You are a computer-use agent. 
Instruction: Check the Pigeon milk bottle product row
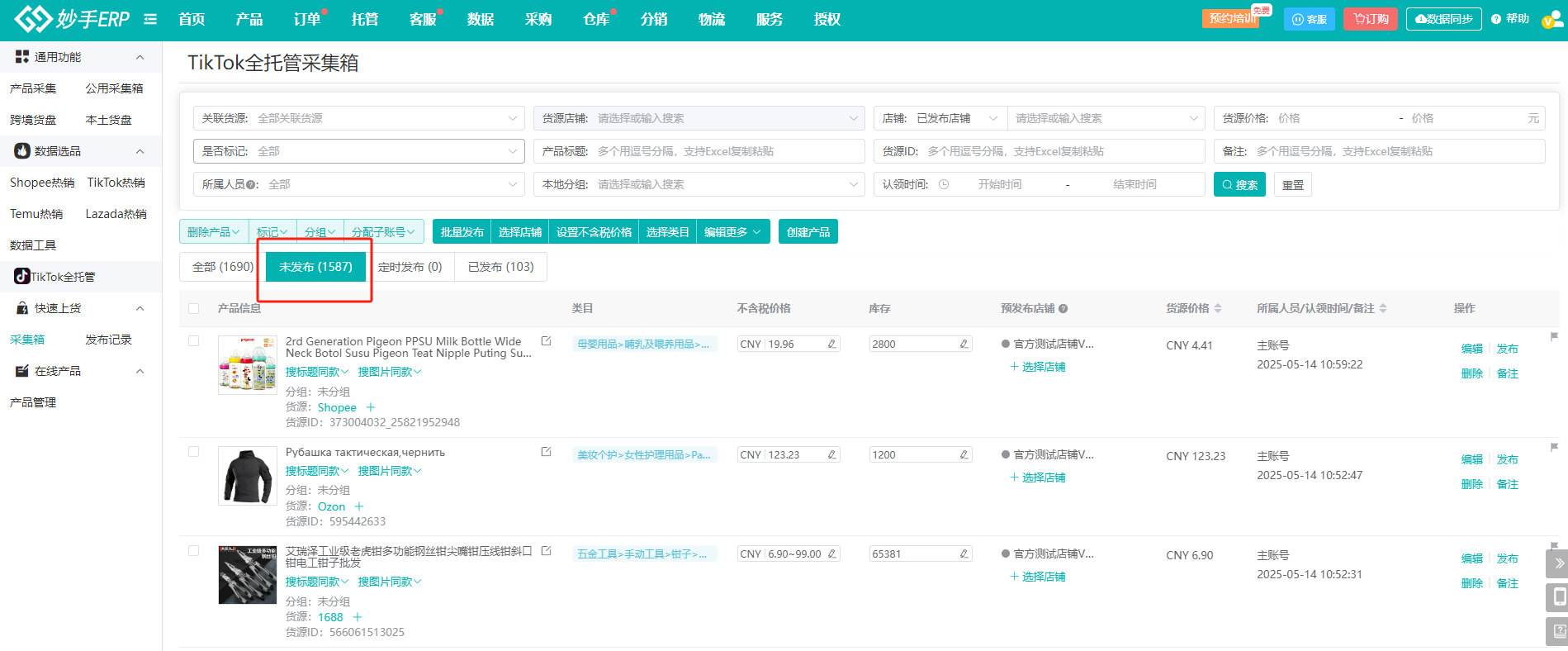pos(194,341)
